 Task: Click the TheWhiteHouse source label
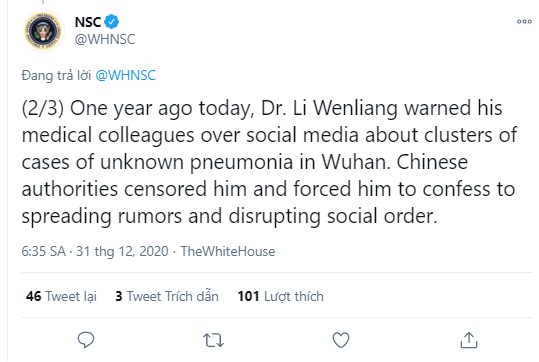pos(228,251)
